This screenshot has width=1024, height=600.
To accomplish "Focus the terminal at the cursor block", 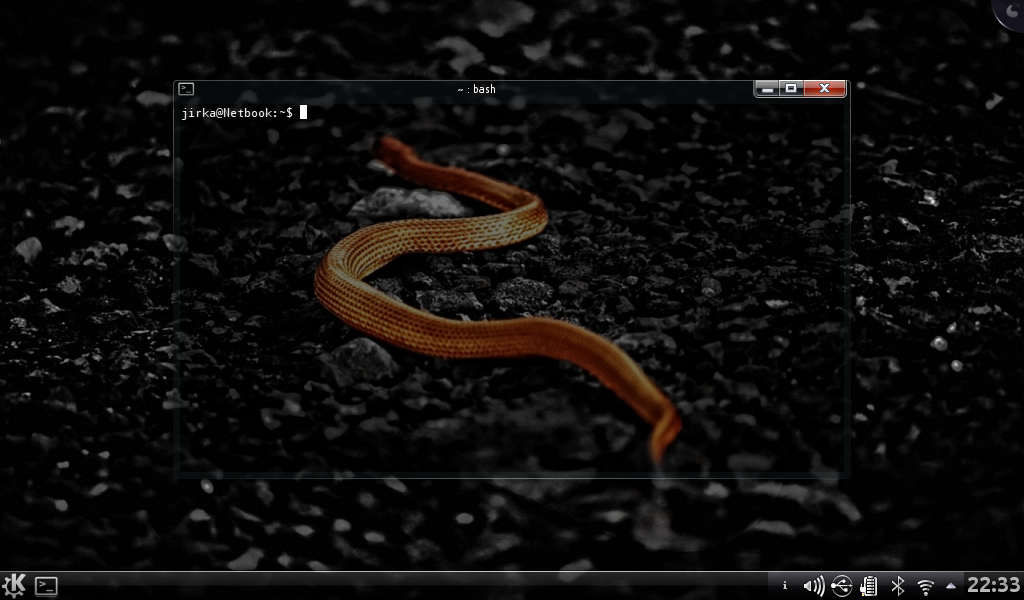I will (303, 112).
